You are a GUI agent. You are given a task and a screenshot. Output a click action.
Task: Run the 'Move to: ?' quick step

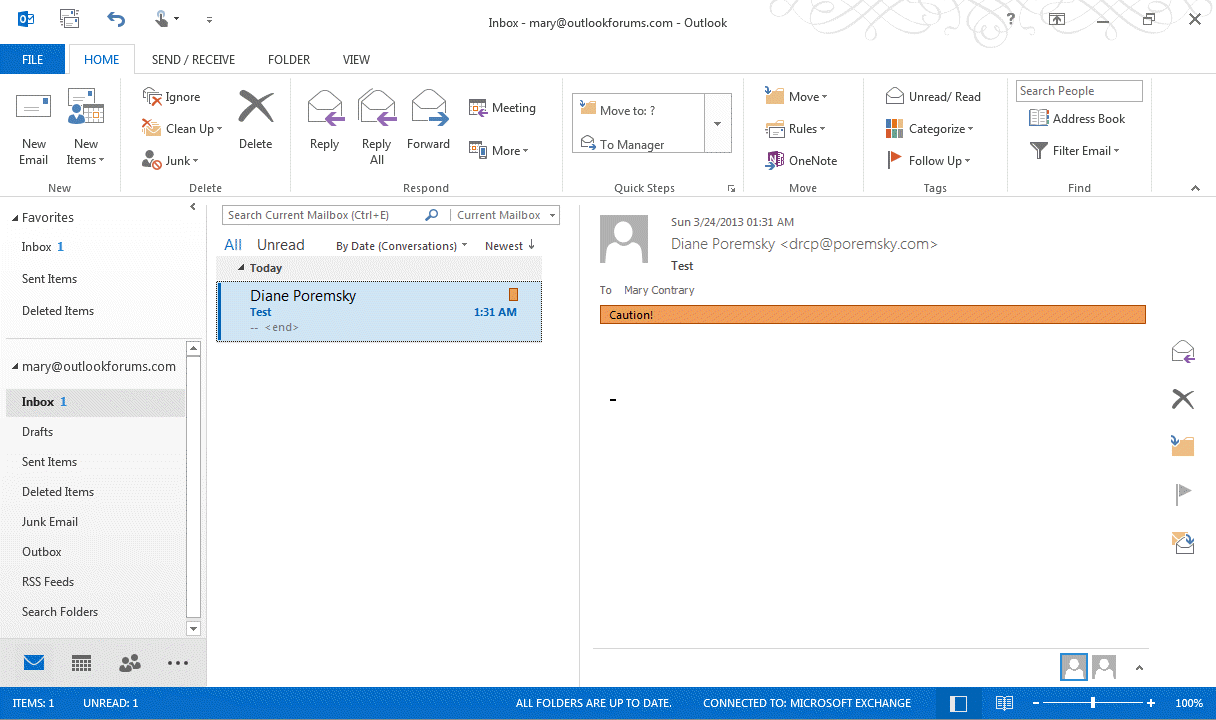[638, 110]
